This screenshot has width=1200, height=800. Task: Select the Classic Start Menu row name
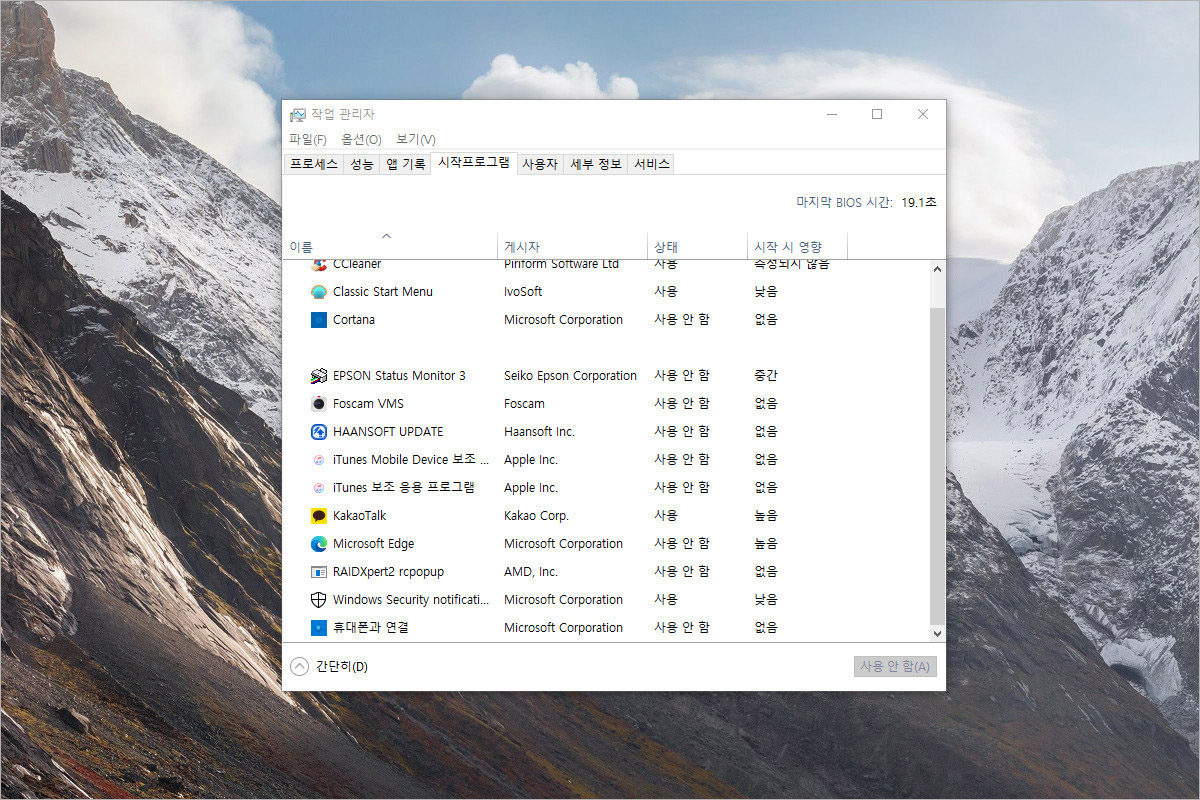pyautogui.click(x=383, y=292)
